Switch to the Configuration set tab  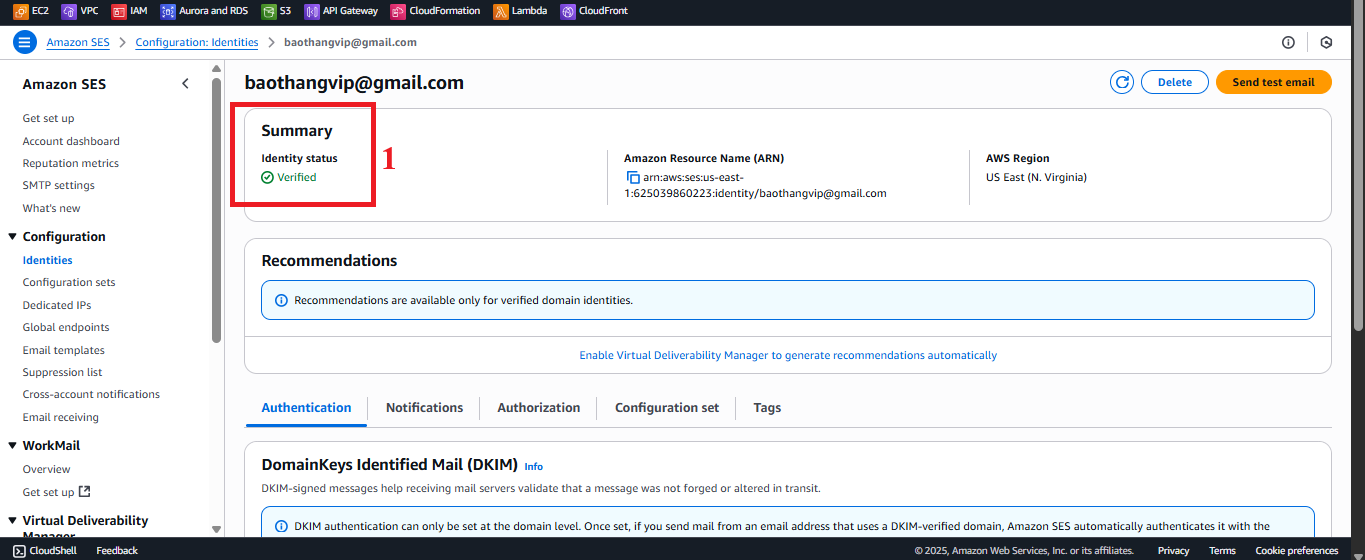pos(667,407)
